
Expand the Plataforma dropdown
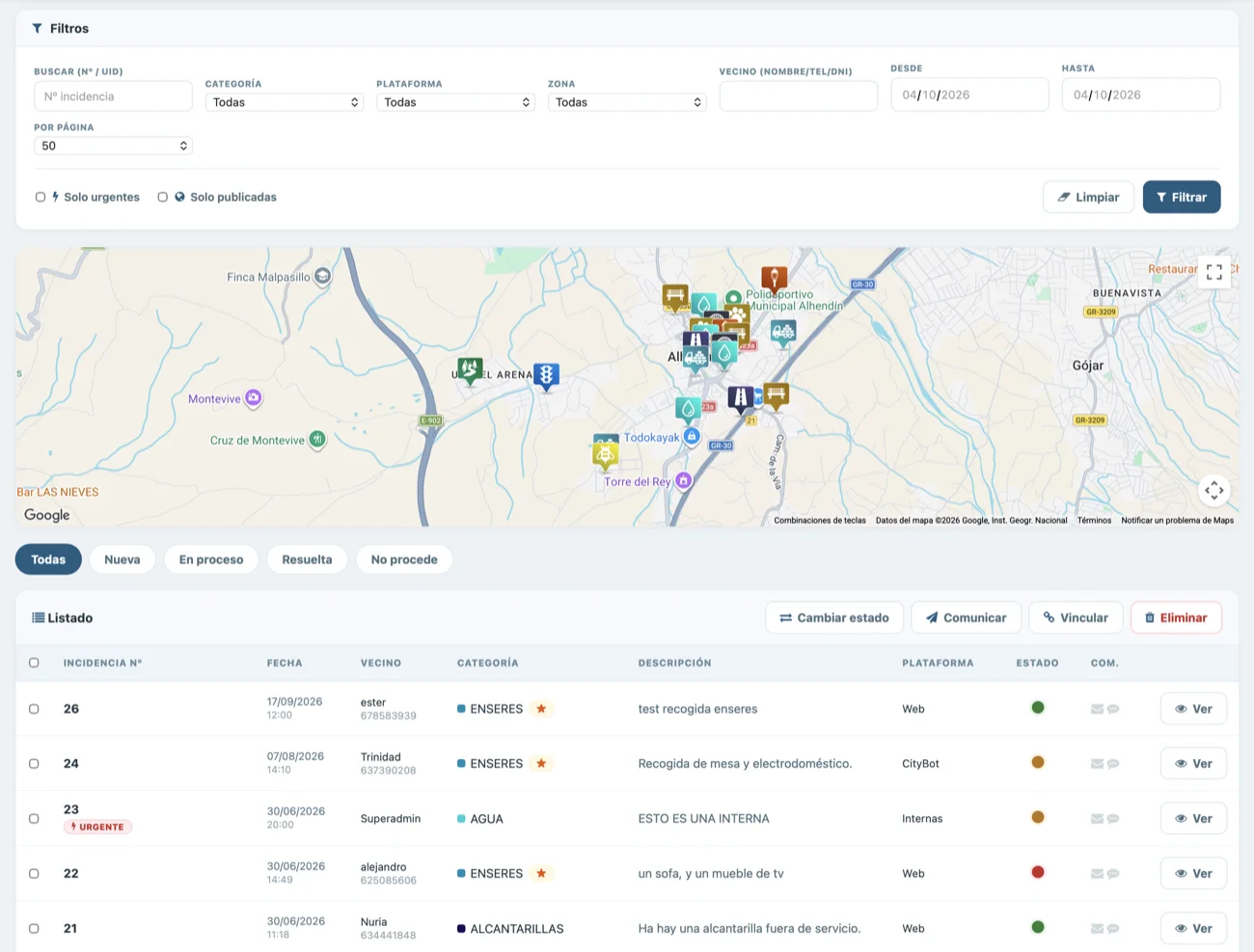455,102
